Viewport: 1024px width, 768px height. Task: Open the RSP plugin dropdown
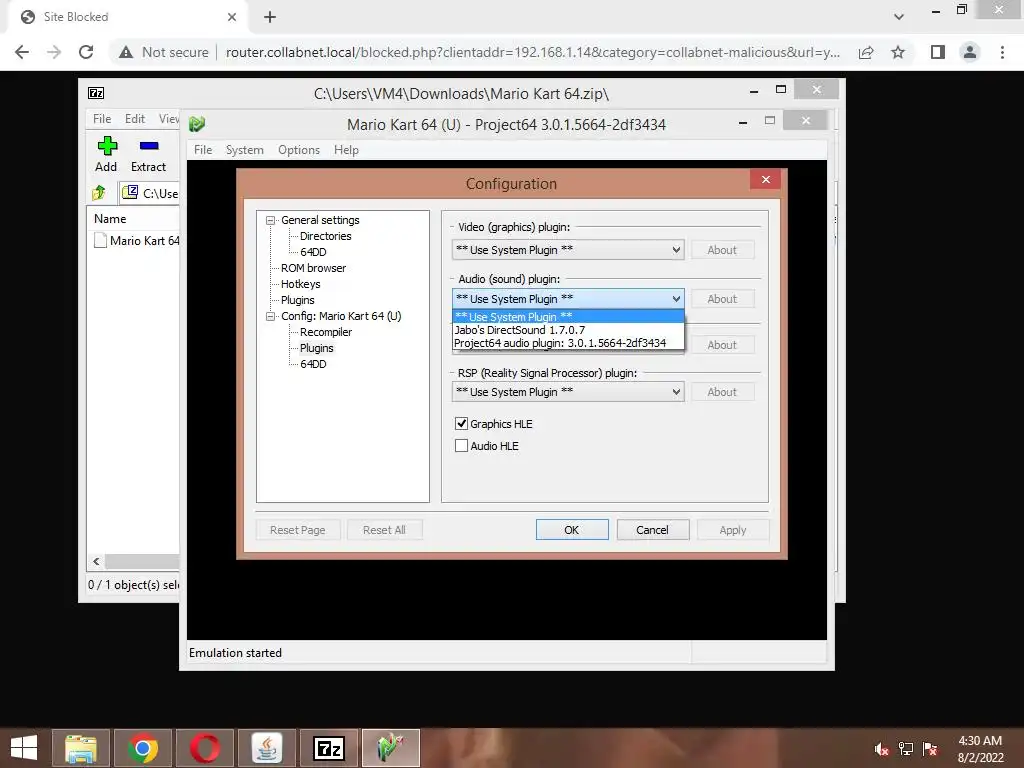[568, 392]
